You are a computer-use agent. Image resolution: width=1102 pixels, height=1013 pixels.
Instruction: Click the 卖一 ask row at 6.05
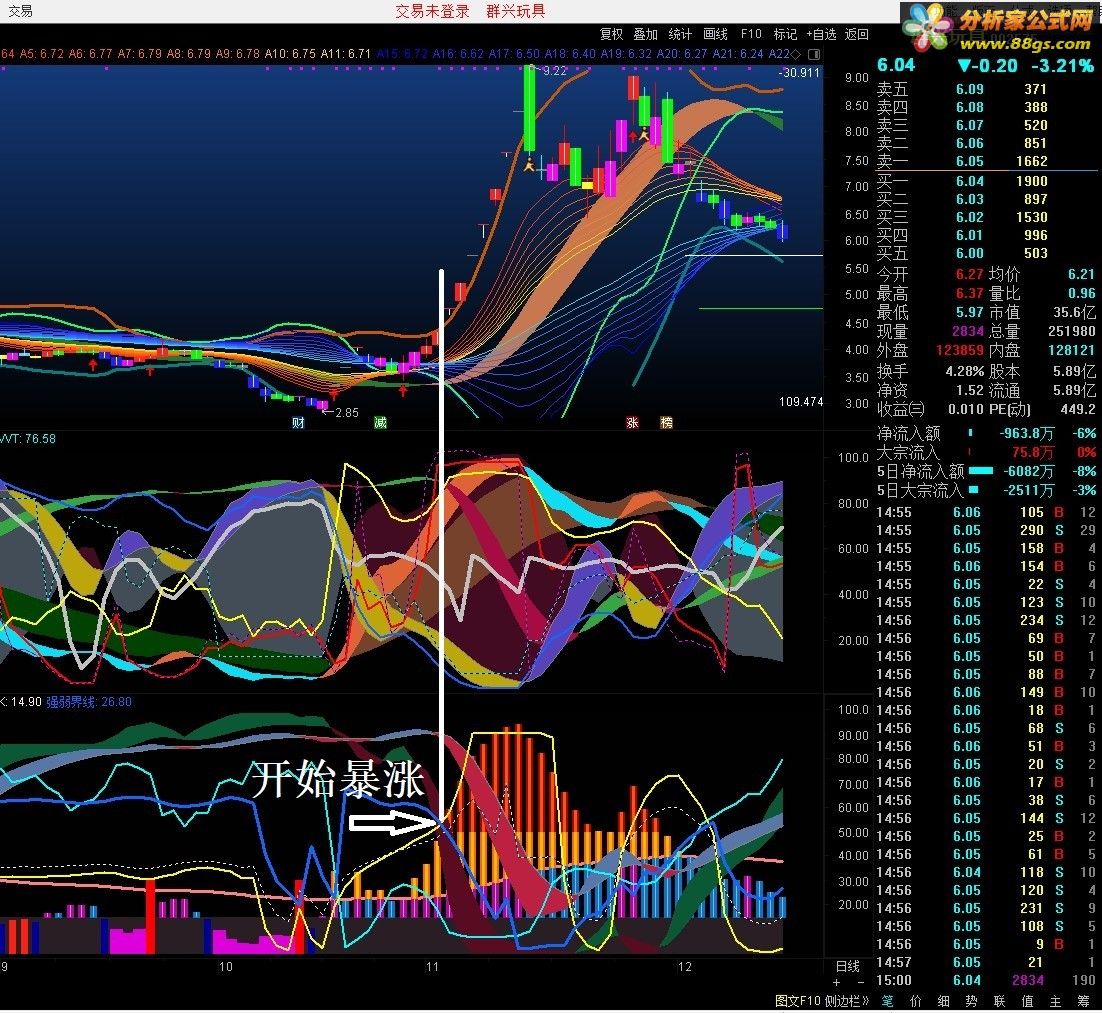[985, 161]
